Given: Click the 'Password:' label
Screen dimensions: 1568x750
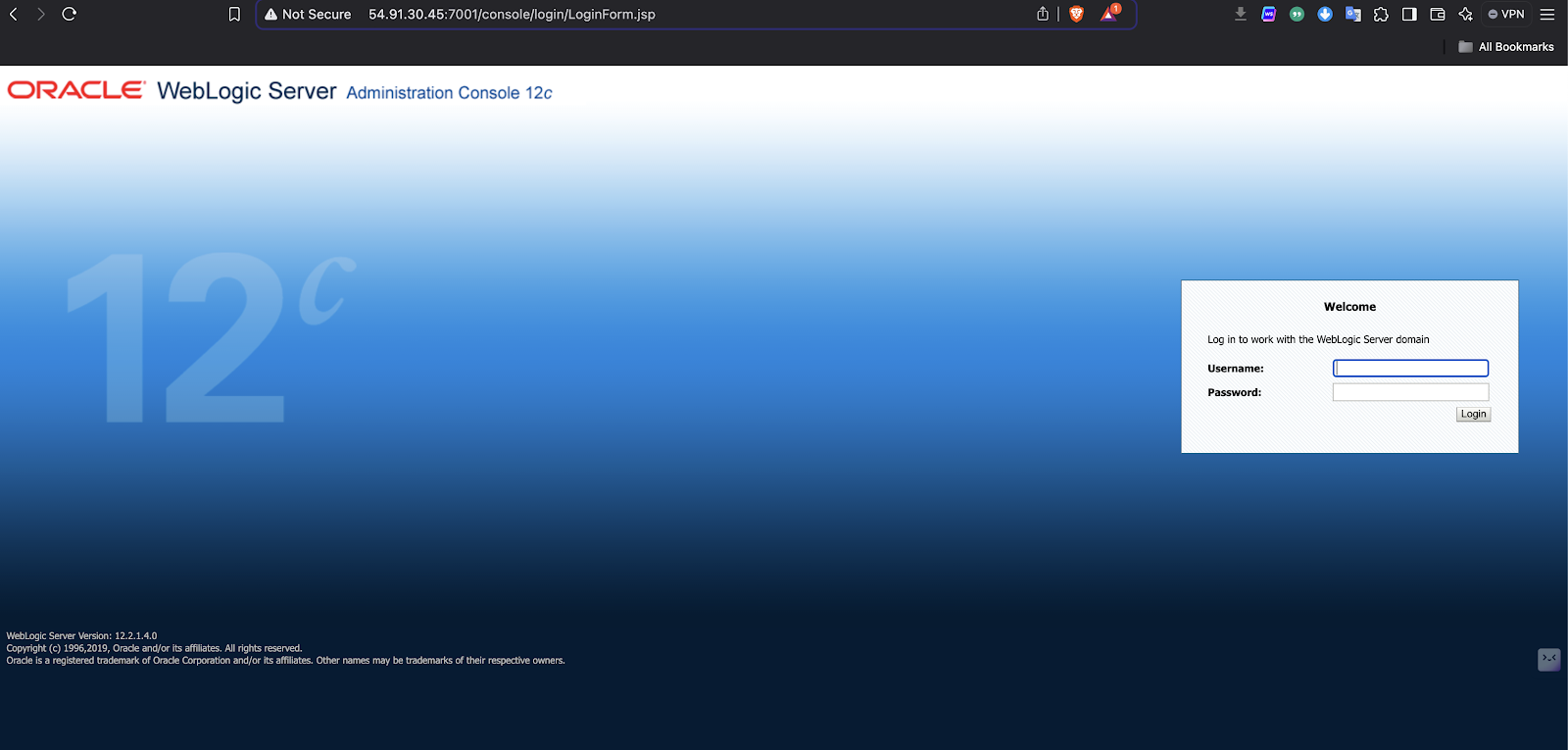Looking at the screenshot, I should click(x=1234, y=392).
